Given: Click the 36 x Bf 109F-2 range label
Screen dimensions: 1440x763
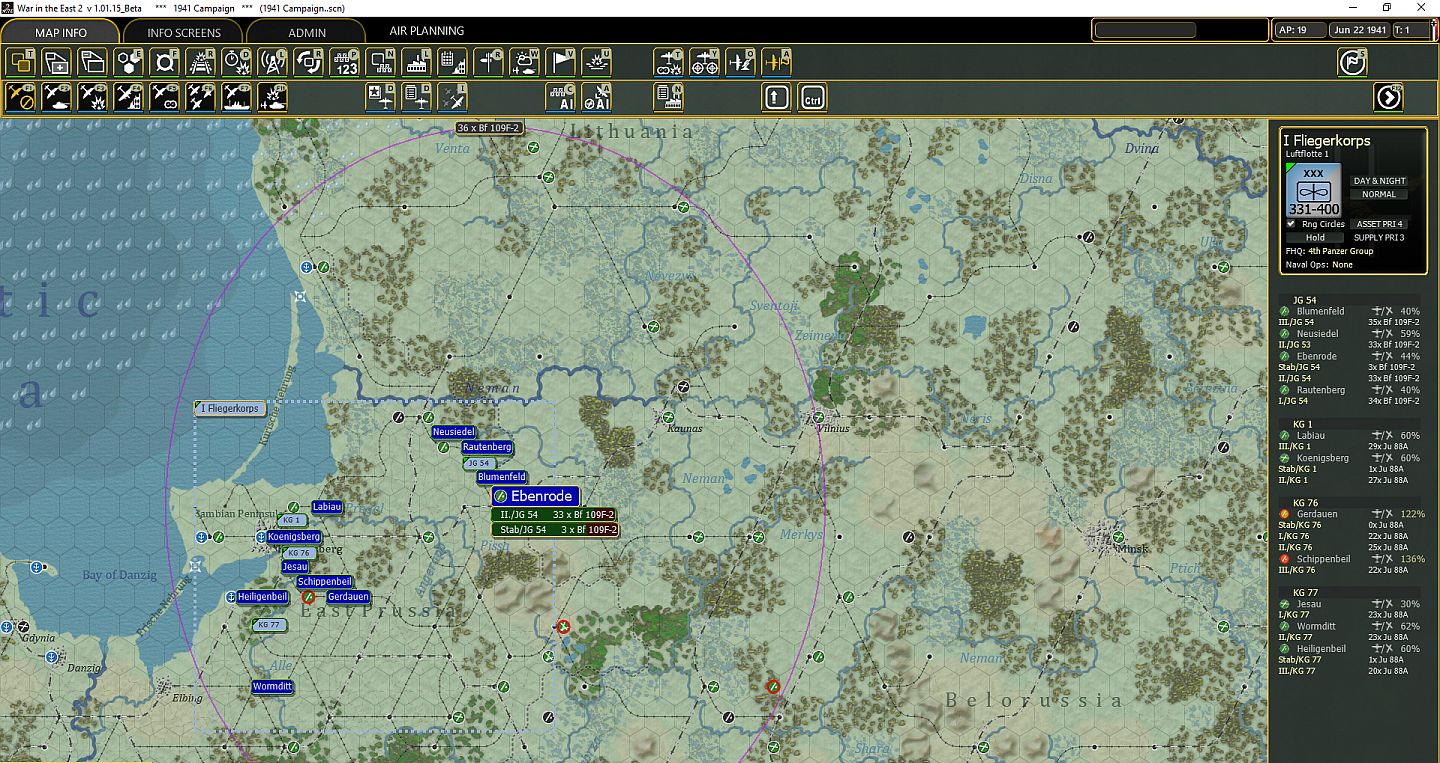Looking at the screenshot, I should [x=489, y=128].
